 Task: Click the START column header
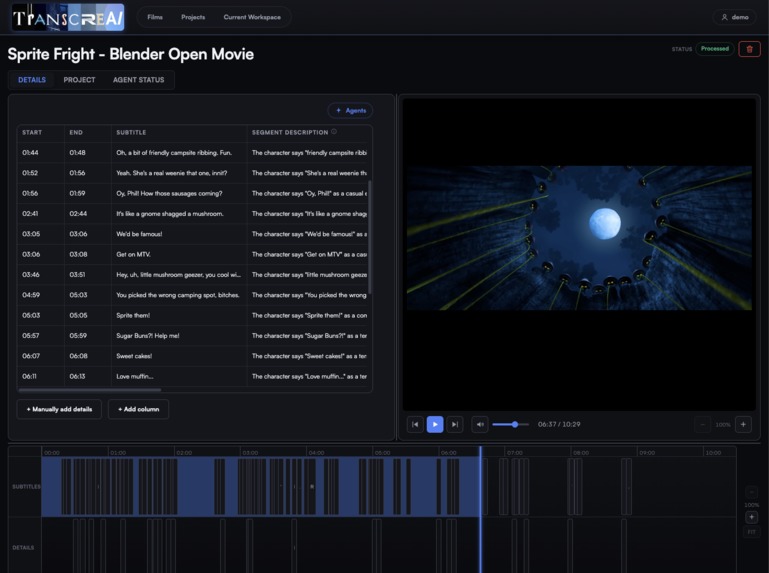tap(32, 132)
